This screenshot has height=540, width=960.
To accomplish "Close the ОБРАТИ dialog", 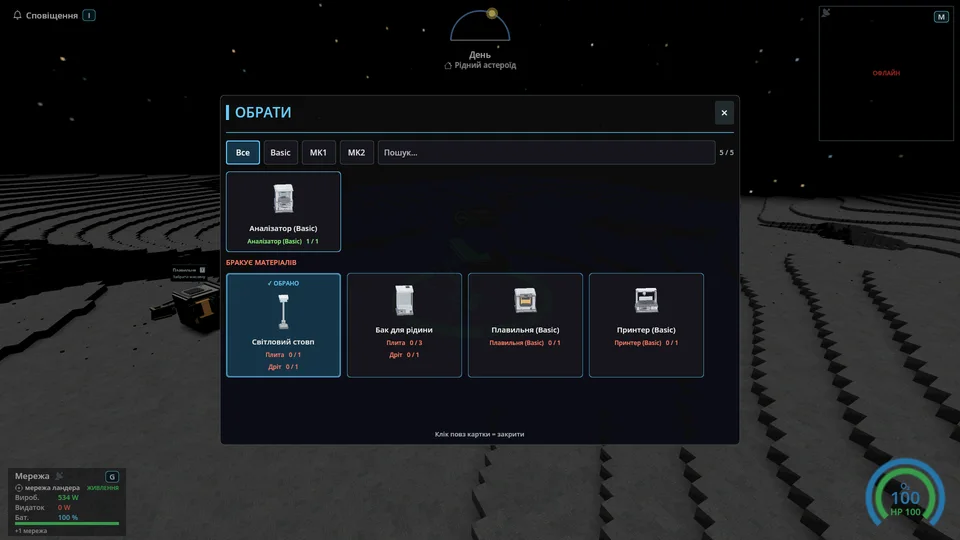I will coord(724,113).
